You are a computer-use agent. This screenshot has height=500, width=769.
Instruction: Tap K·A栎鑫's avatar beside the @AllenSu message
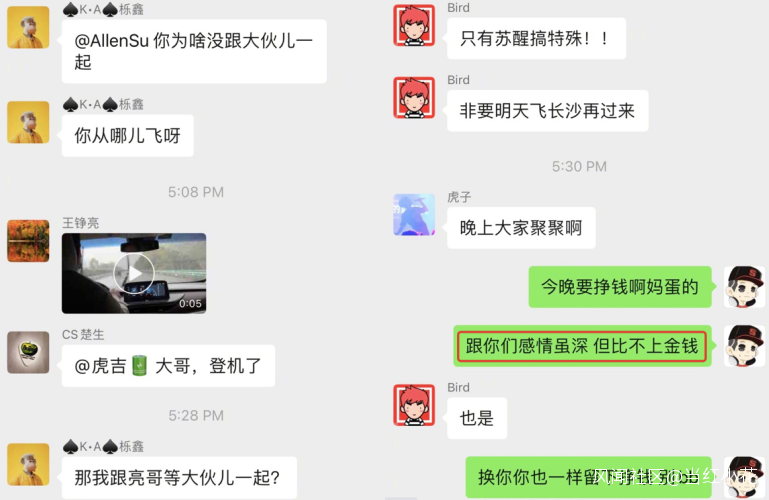[x=28, y=27]
